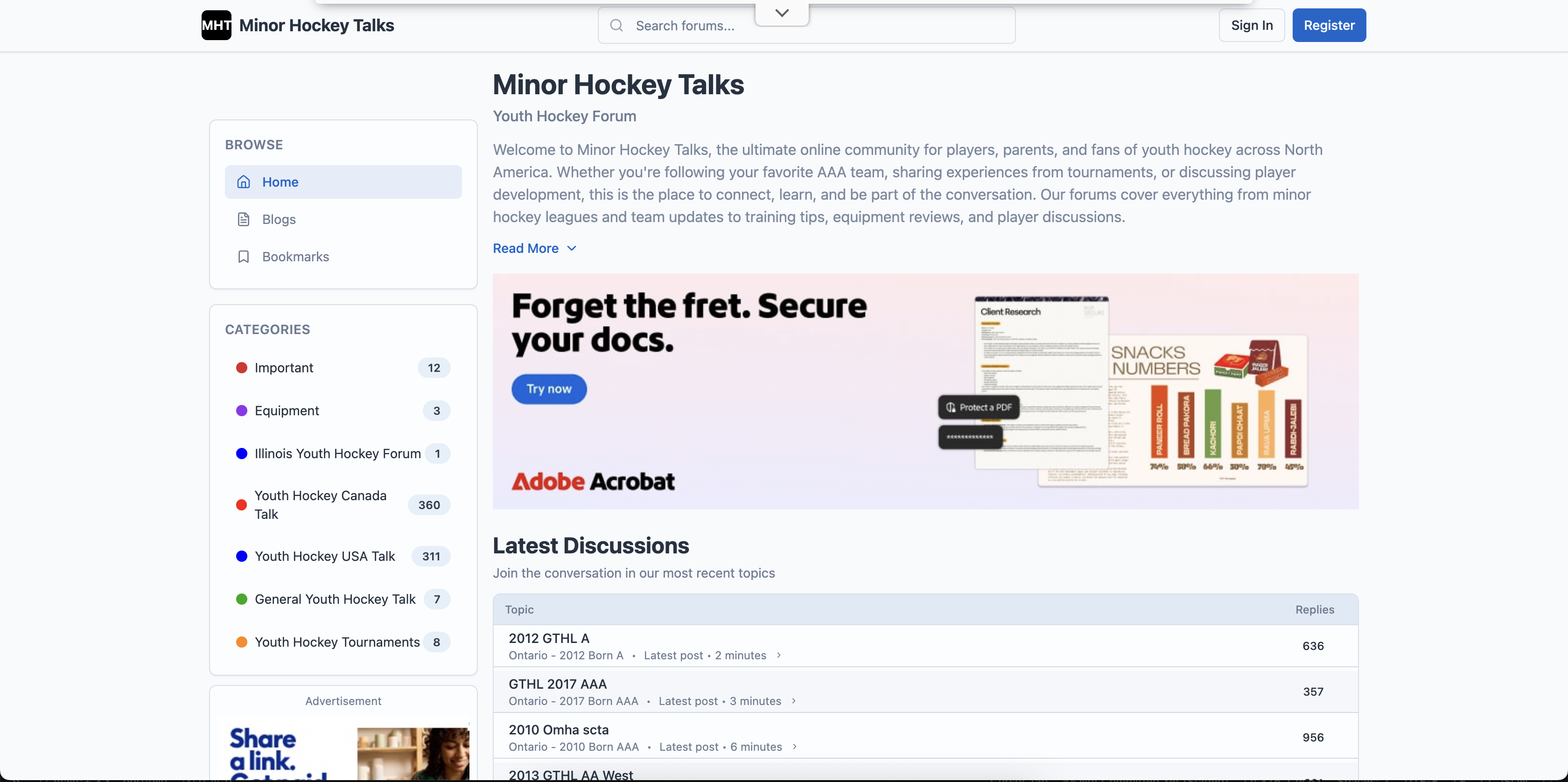Expand the Read More section
Image resolution: width=1568 pixels, height=782 pixels.
(534, 248)
